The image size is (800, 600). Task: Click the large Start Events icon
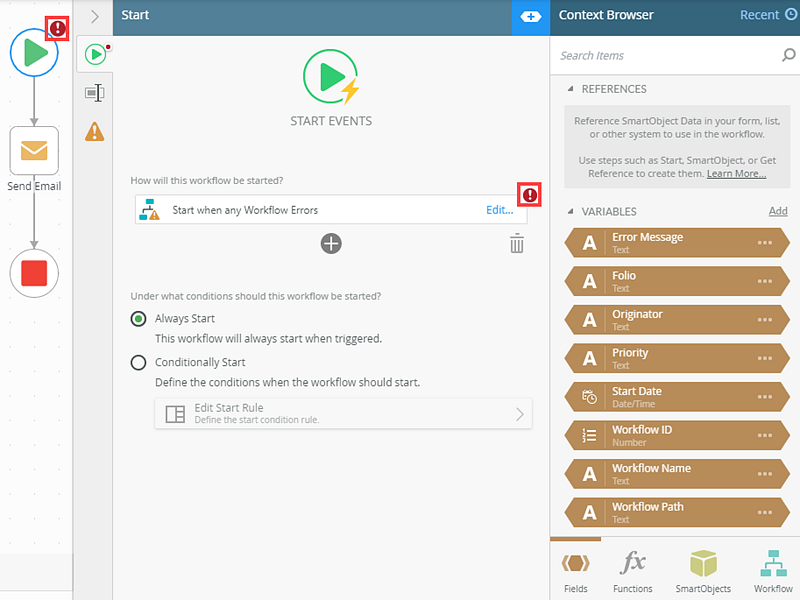point(331,77)
